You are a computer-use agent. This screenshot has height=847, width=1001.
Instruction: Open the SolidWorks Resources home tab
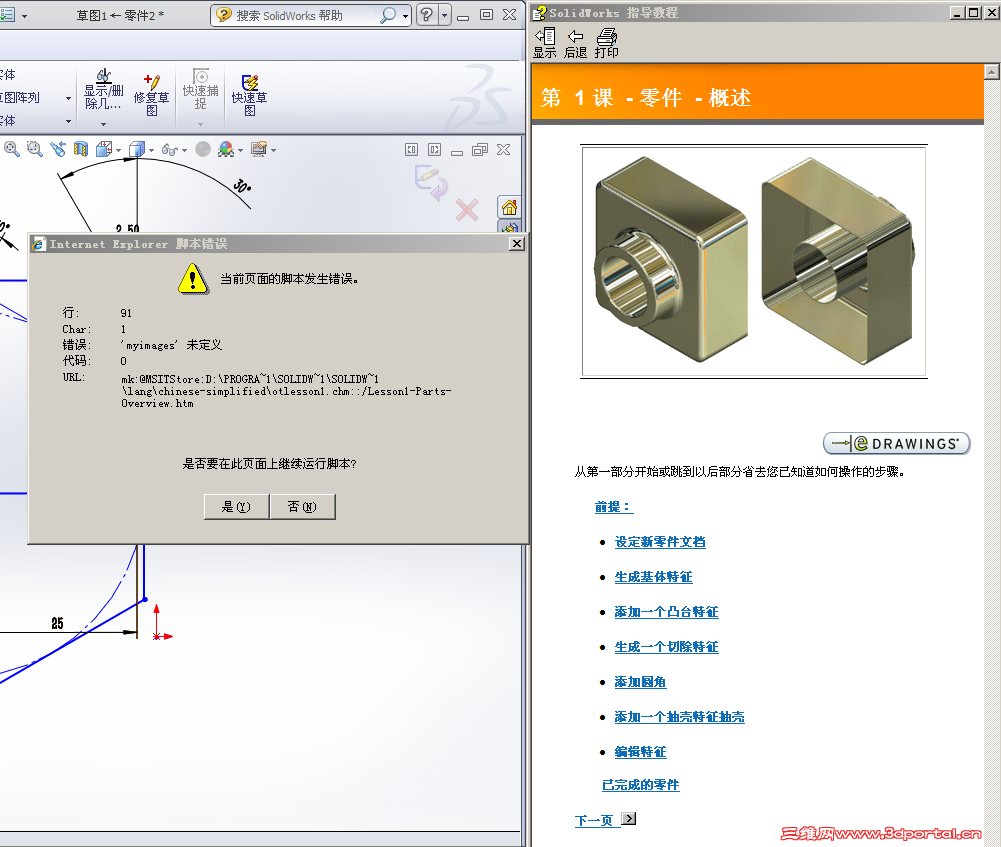pos(509,207)
